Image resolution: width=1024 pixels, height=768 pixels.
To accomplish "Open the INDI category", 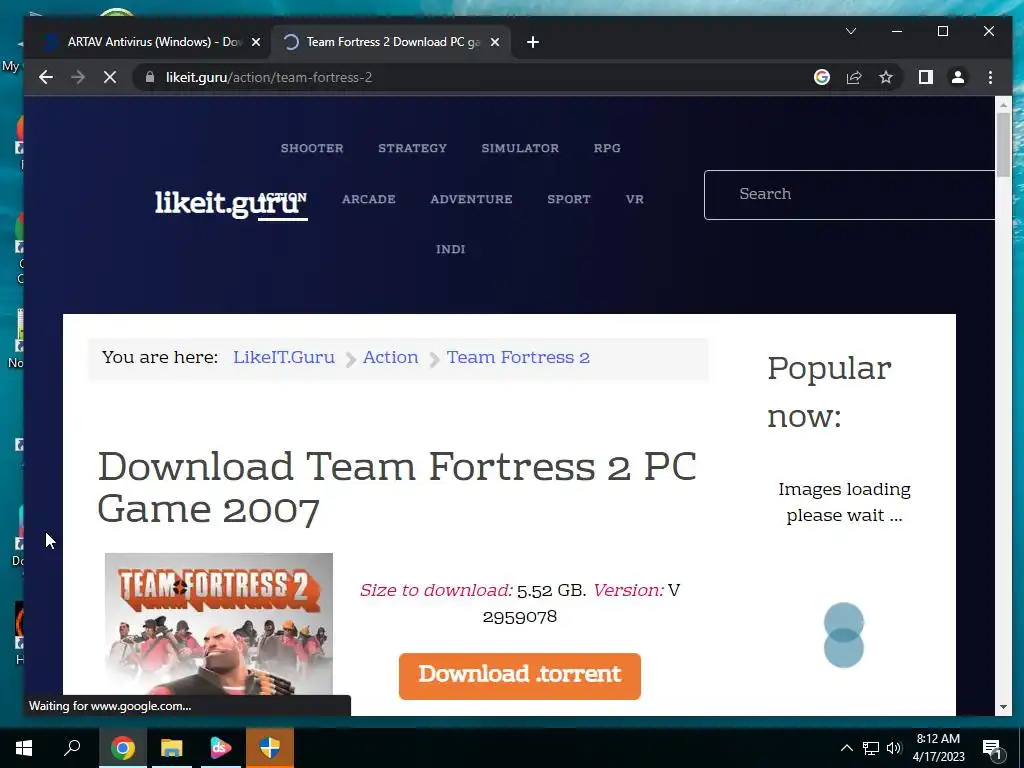I will (451, 249).
